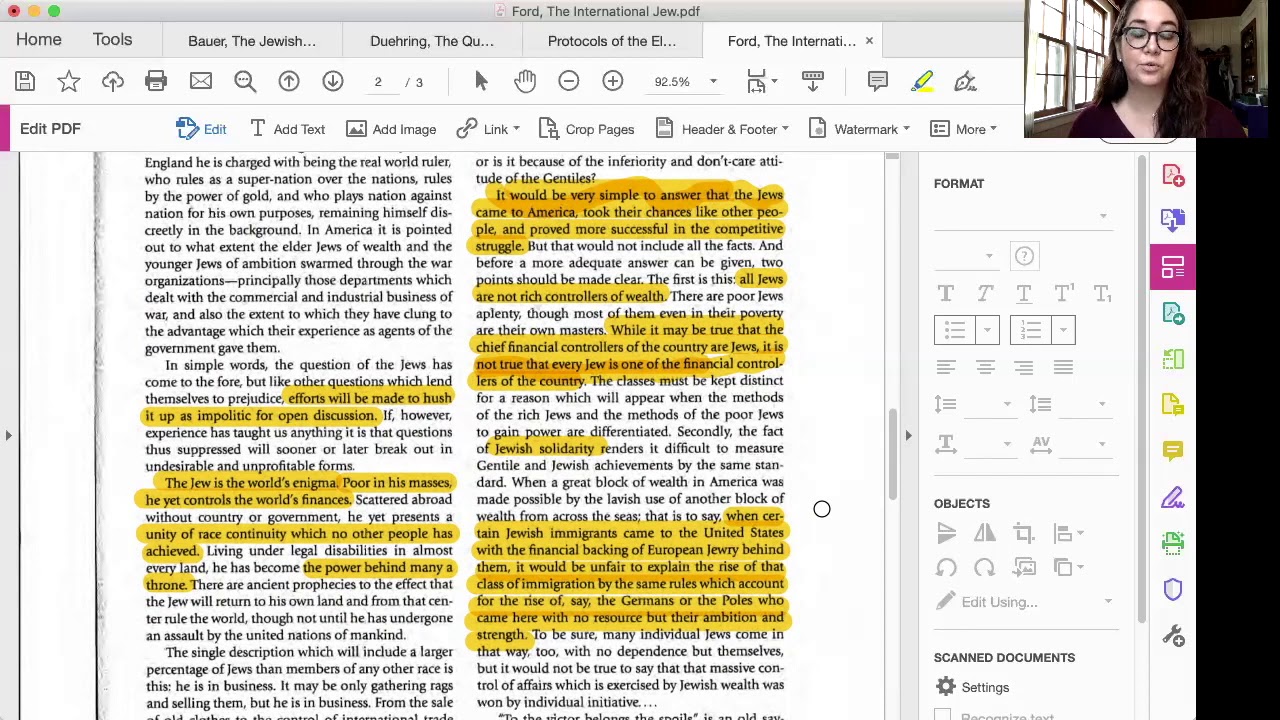Switch to the Home tab
The height and width of the screenshot is (720, 1280).
[38, 40]
